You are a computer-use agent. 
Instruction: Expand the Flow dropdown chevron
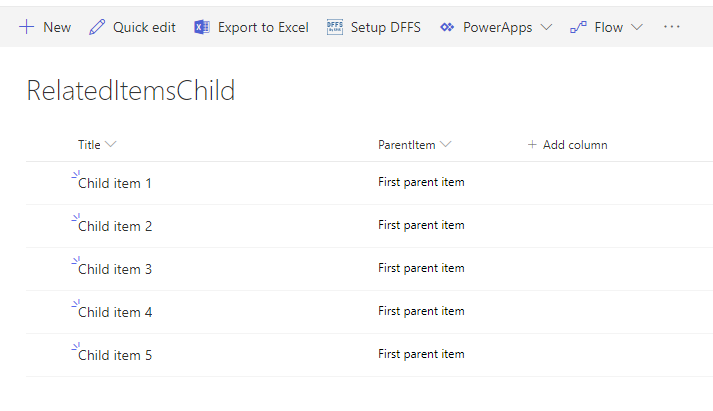tap(637, 27)
